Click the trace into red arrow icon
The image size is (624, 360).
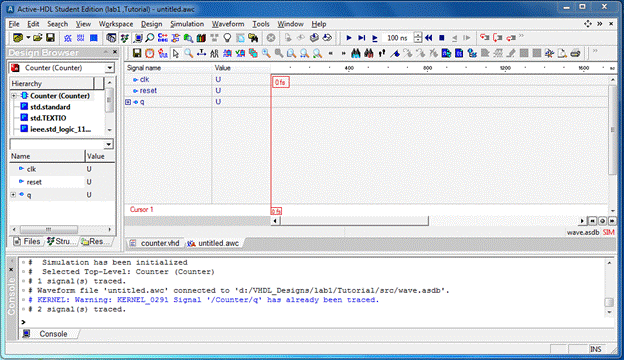tap(484, 38)
